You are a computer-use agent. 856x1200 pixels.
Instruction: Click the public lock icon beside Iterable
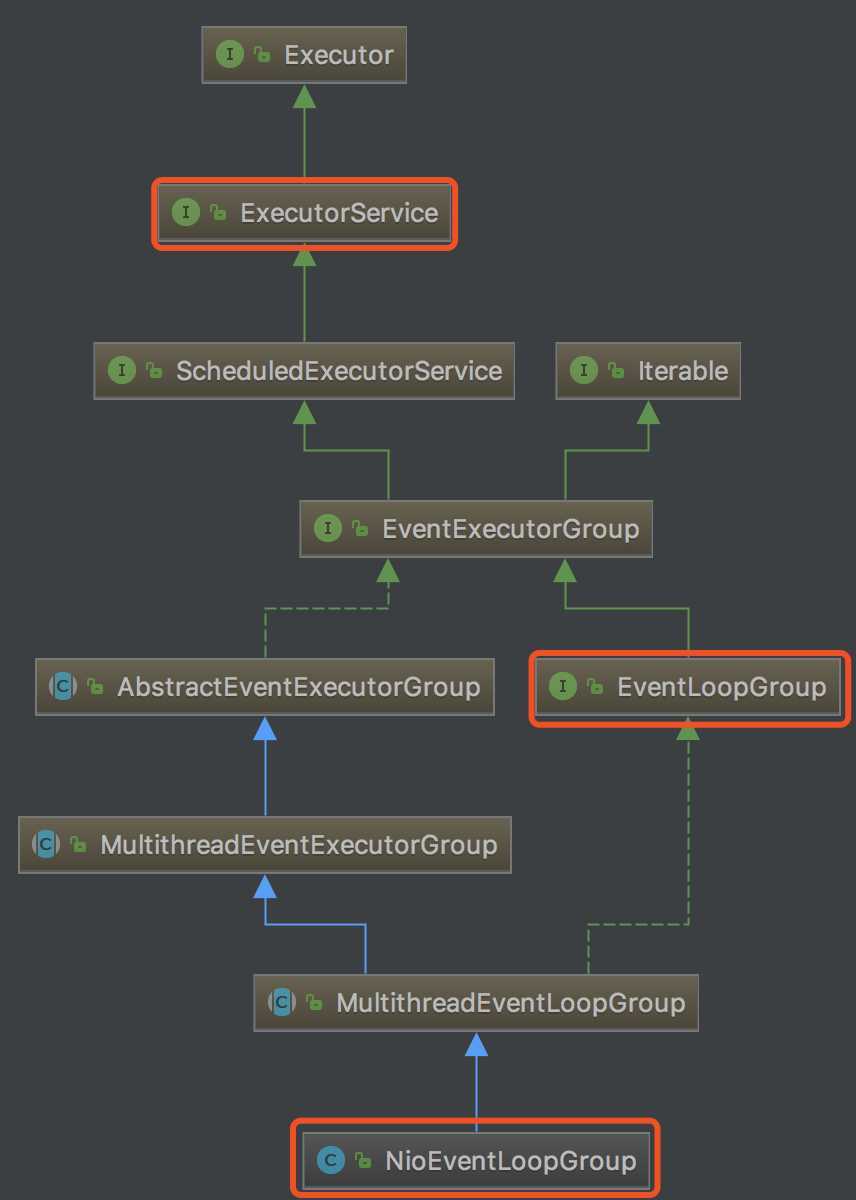(615, 372)
